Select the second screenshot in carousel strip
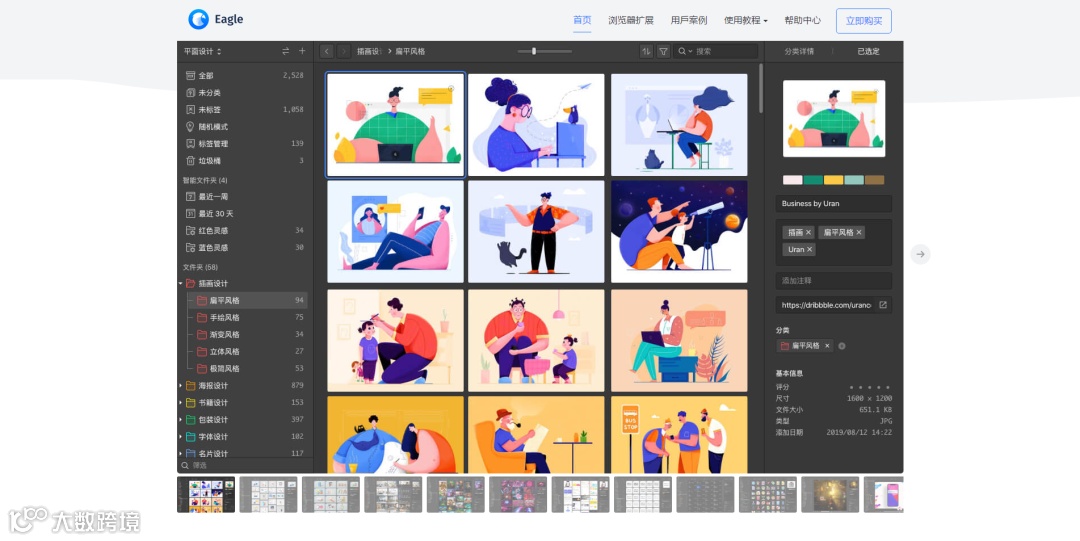Screen dimensions: 1080x541 click(268, 494)
